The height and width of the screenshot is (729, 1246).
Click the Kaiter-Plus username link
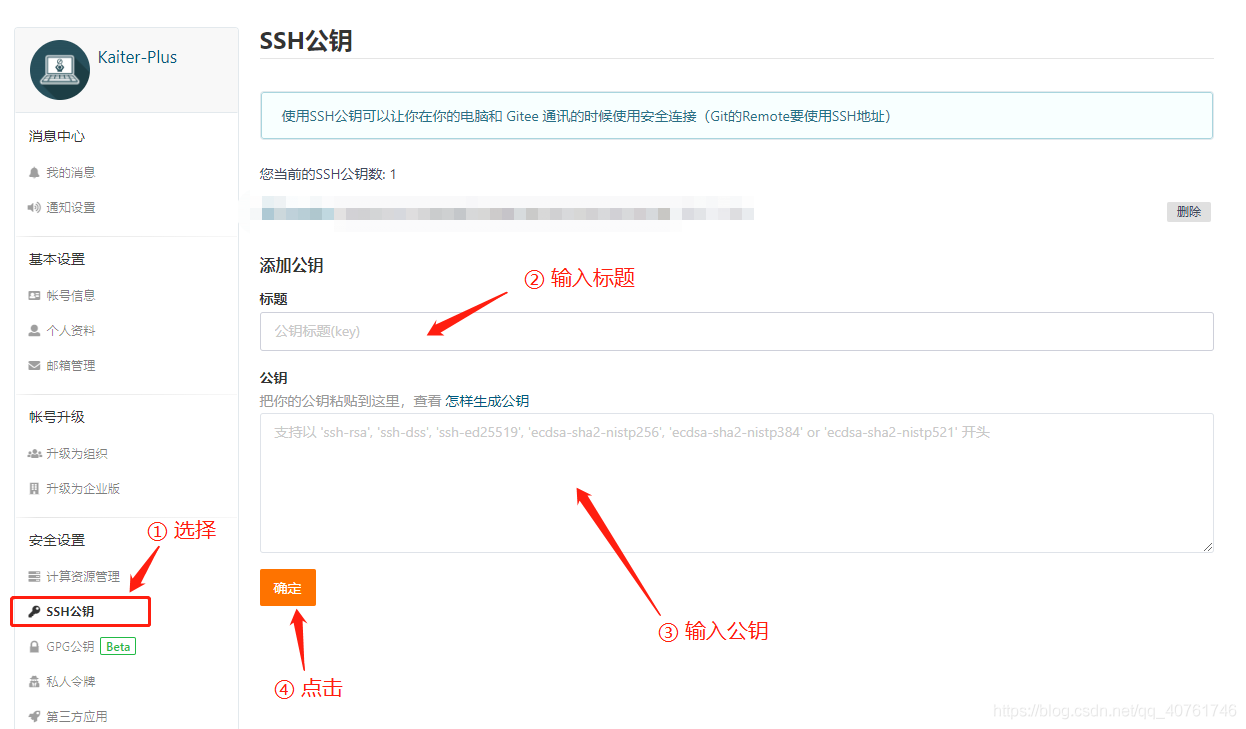pos(138,57)
